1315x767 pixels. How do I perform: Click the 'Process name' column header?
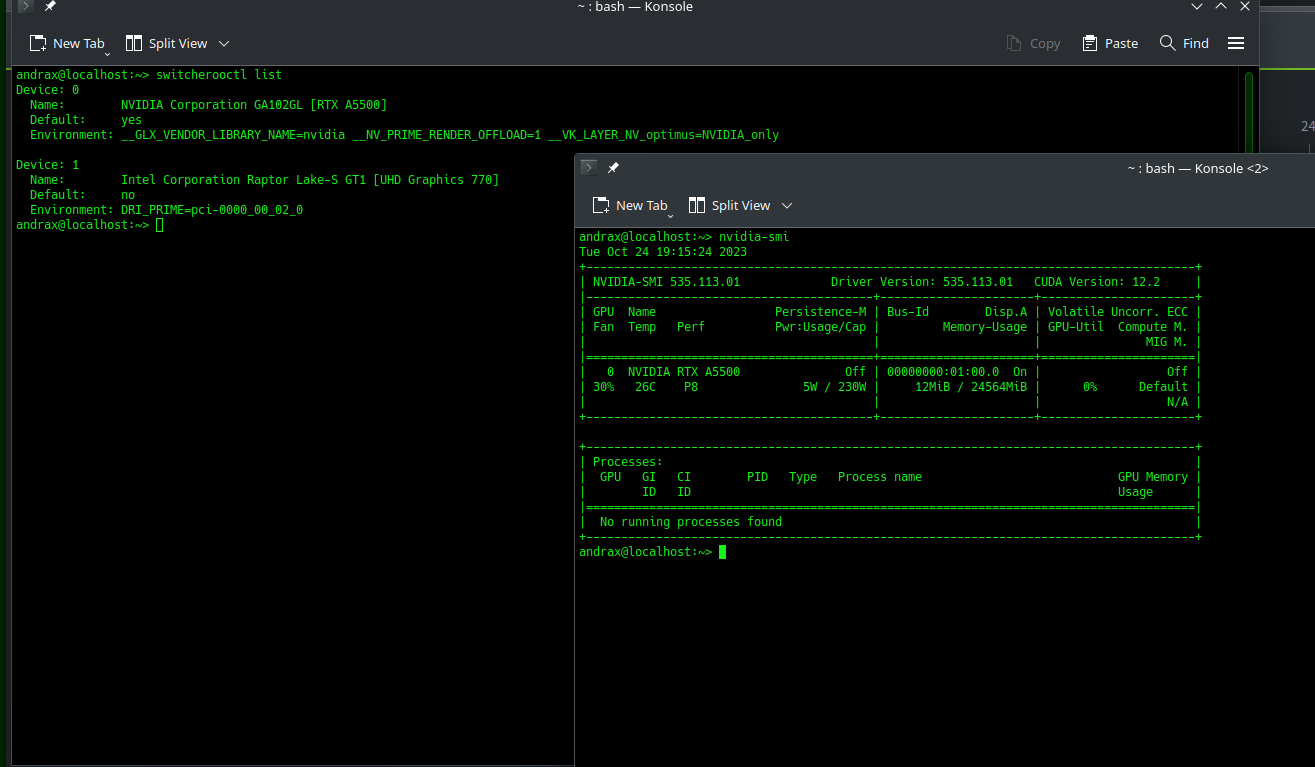880,477
